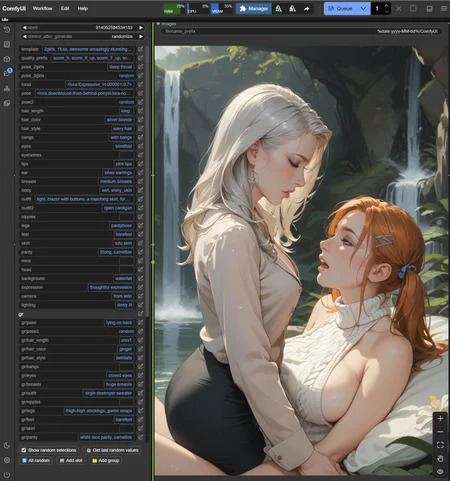Open the eyes value 'blindfold'

pos(123,146)
